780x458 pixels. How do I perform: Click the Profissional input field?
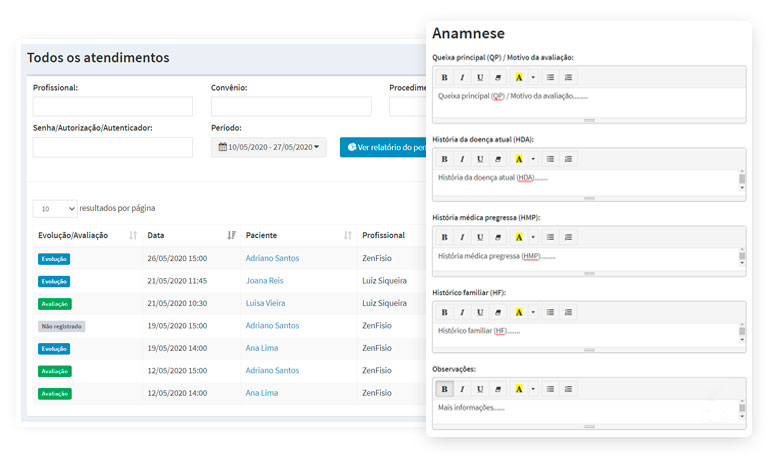(x=113, y=106)
